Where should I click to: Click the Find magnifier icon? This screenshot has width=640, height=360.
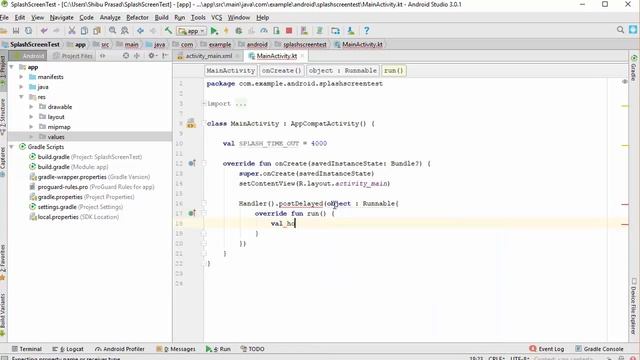[112, 31]
